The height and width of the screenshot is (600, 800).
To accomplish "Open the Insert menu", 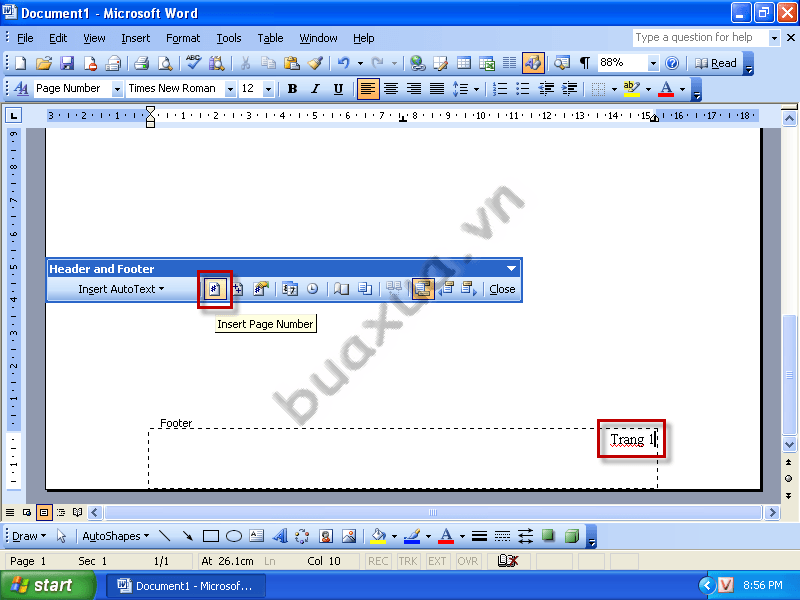I will pyautogui.click(x=135, y=38).
